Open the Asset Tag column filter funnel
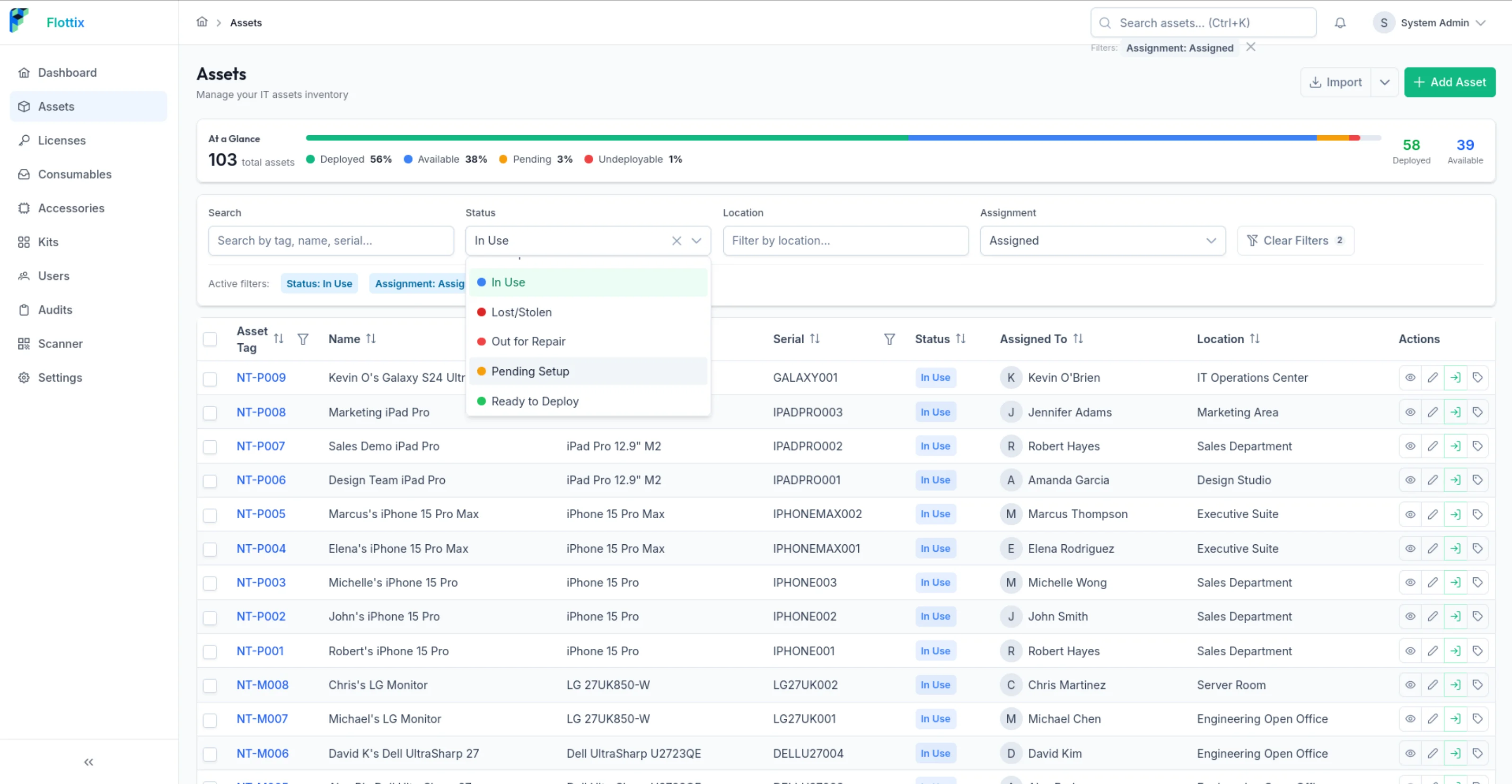Image resolution: width=1512 pixels, height=784 pixels. tap(303, 339)
